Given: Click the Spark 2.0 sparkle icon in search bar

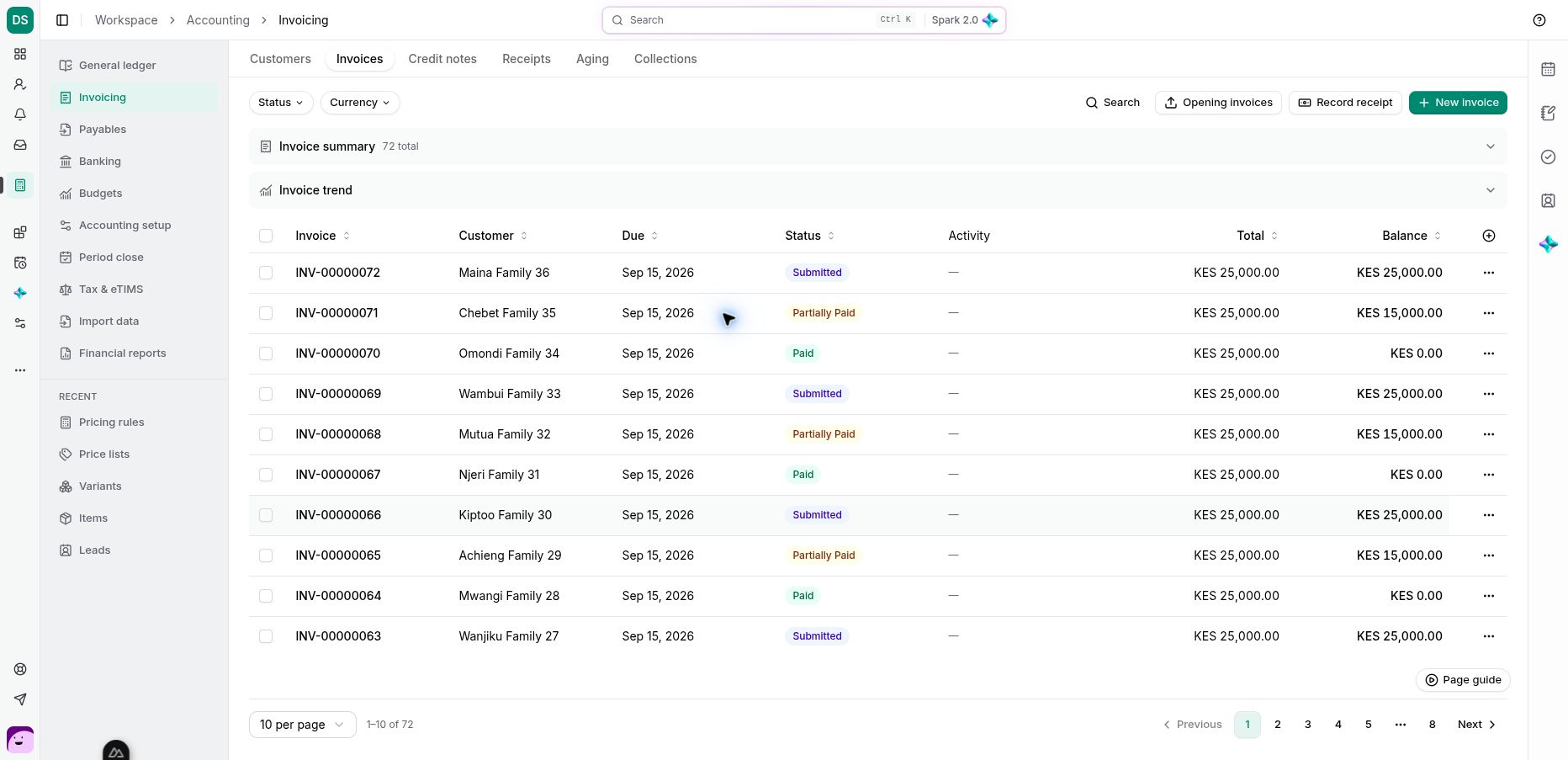Looking at the screenshot, I should click(990, 20).
